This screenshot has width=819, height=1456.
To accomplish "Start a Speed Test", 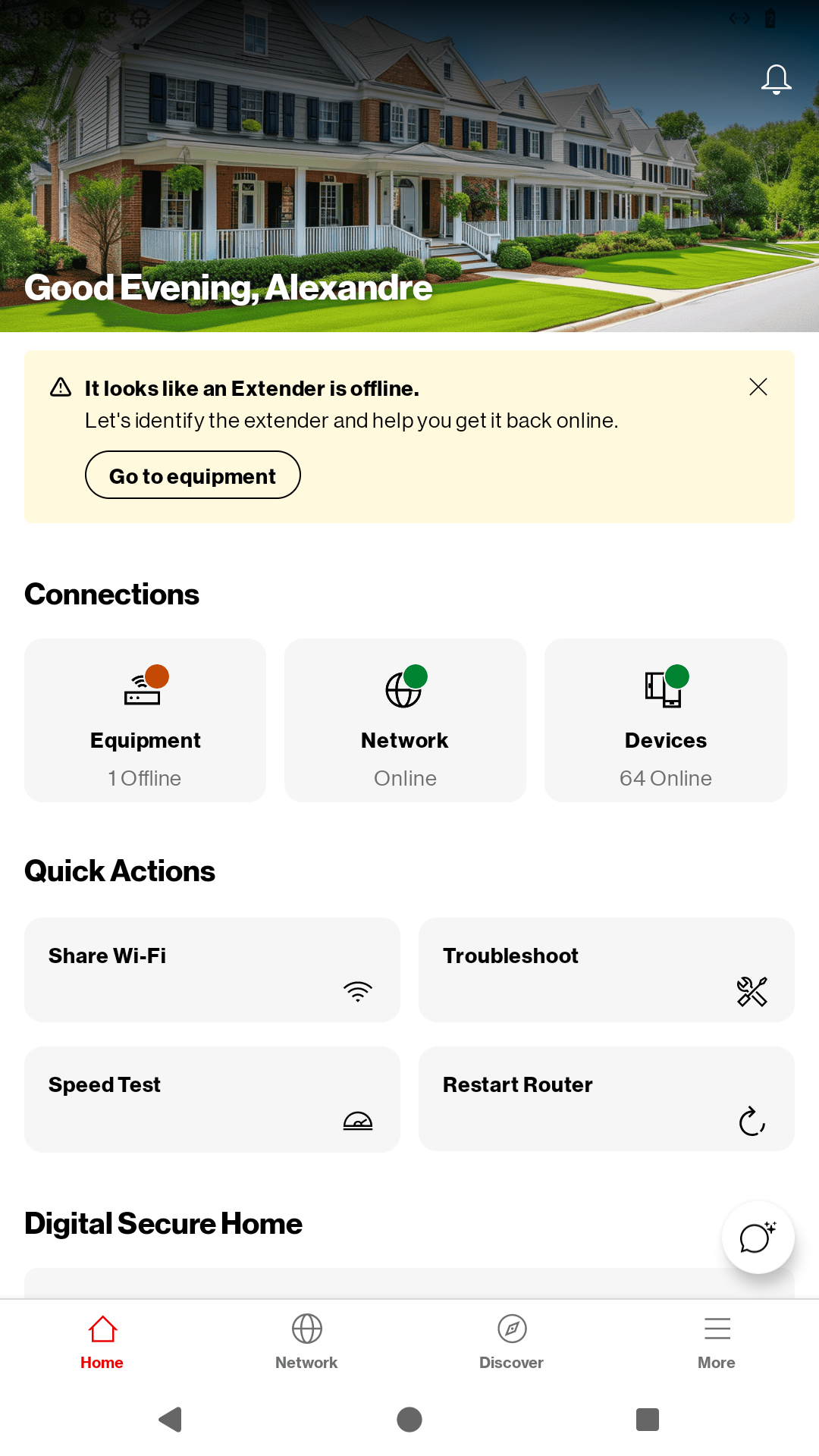I will click(x=212, y=1099).
